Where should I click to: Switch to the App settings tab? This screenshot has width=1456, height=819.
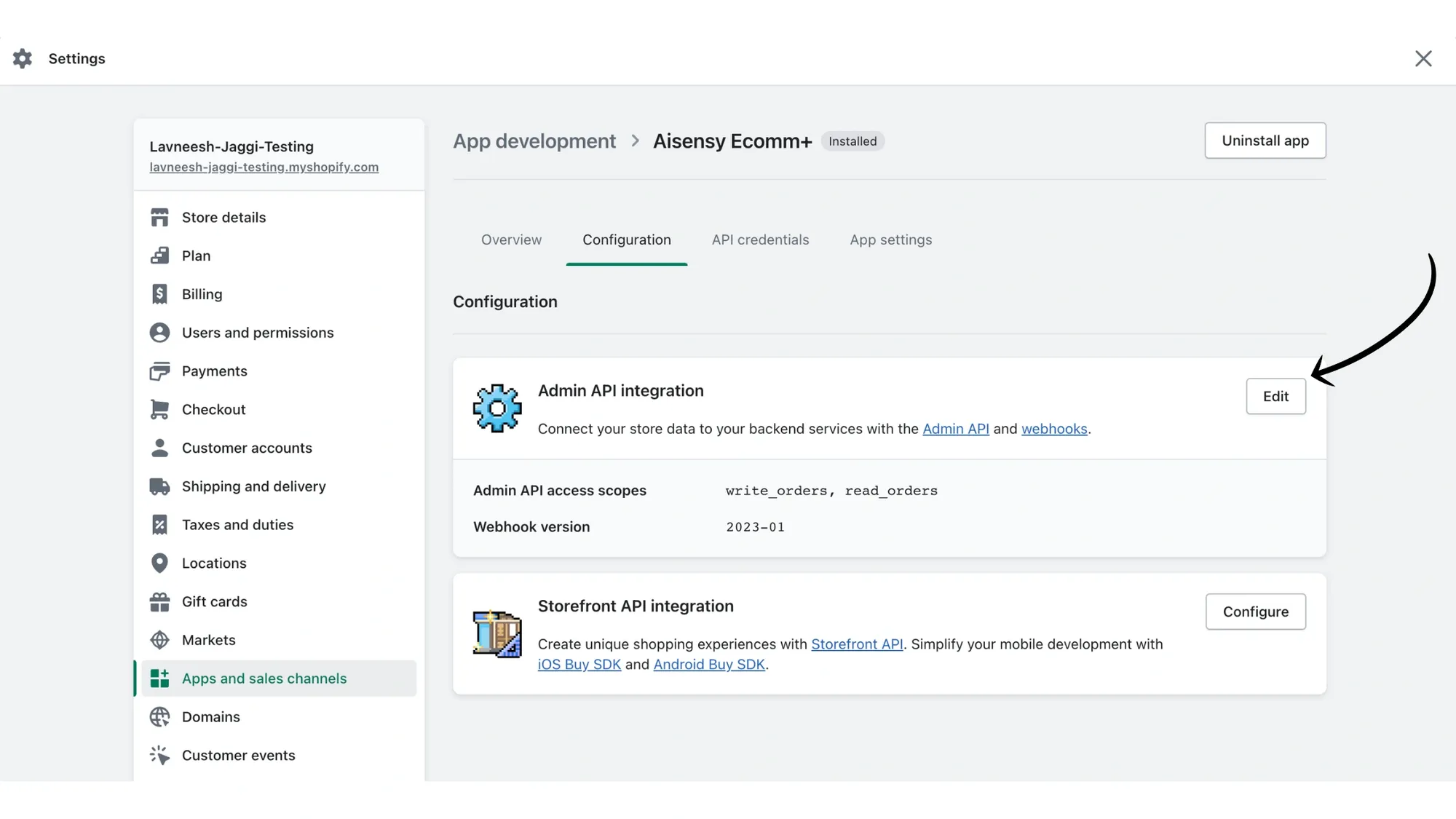tap(890, 240)
